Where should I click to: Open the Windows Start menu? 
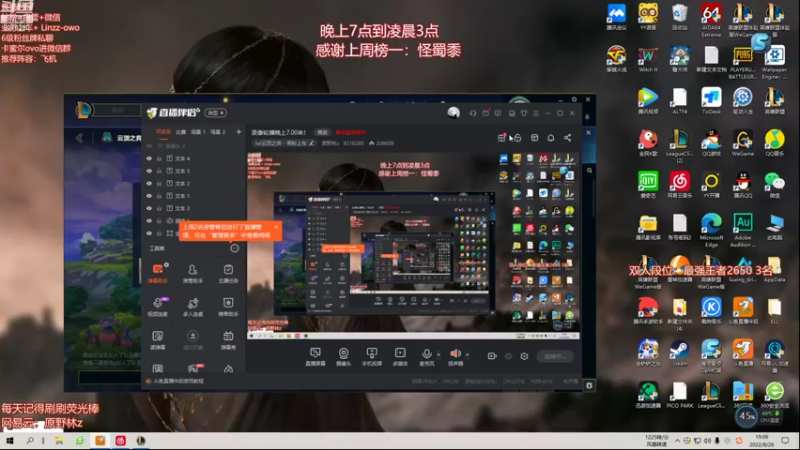point(10,440)
